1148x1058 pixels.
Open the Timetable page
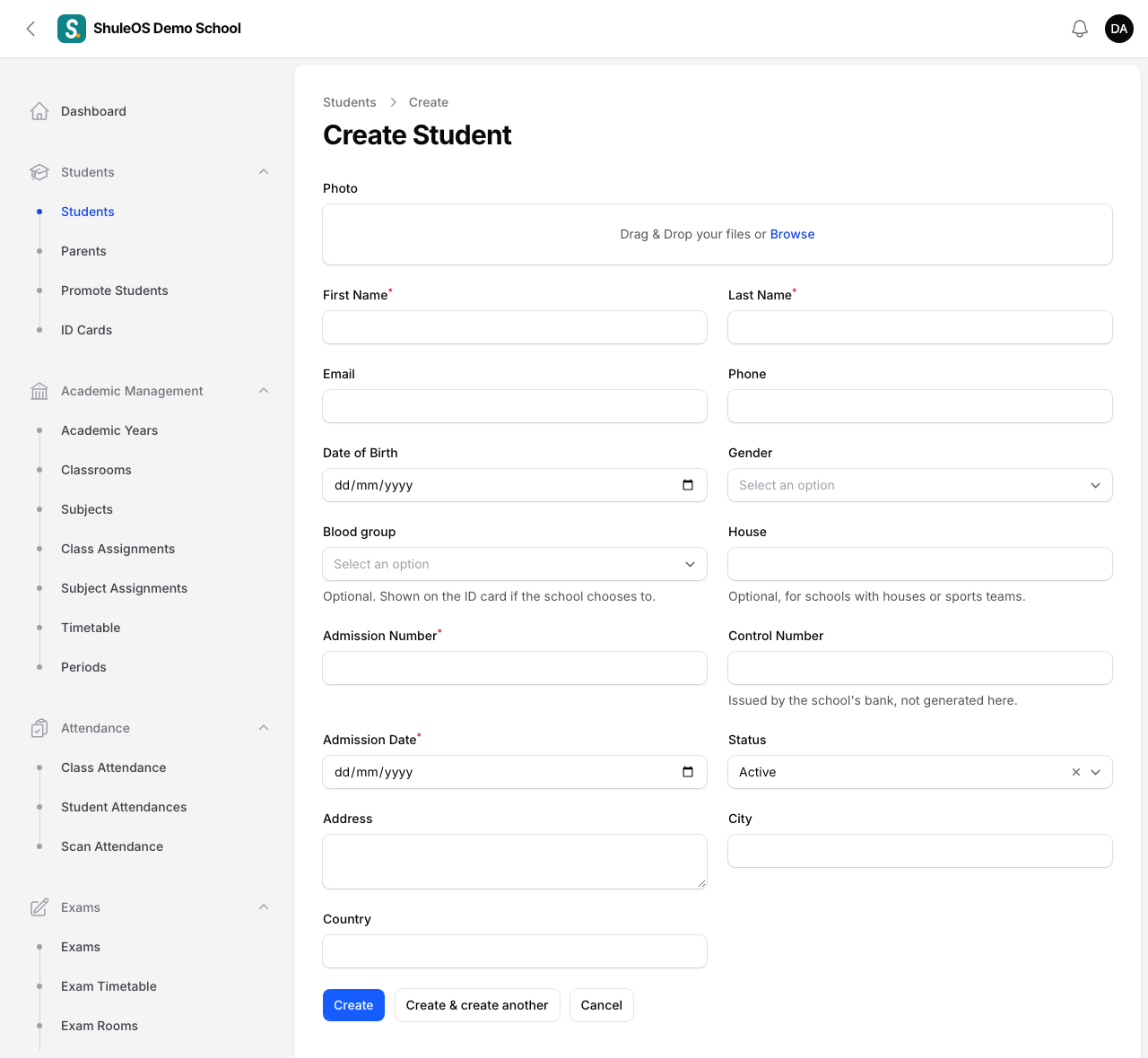tap(91, 628)
